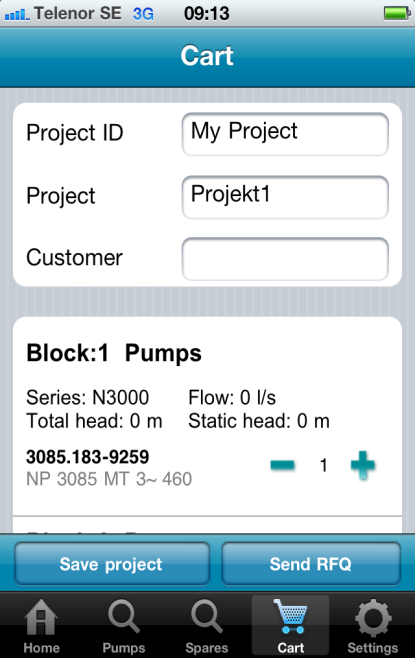
Task: Focus the Project field containing Projekt1
Action: (285, 197)
